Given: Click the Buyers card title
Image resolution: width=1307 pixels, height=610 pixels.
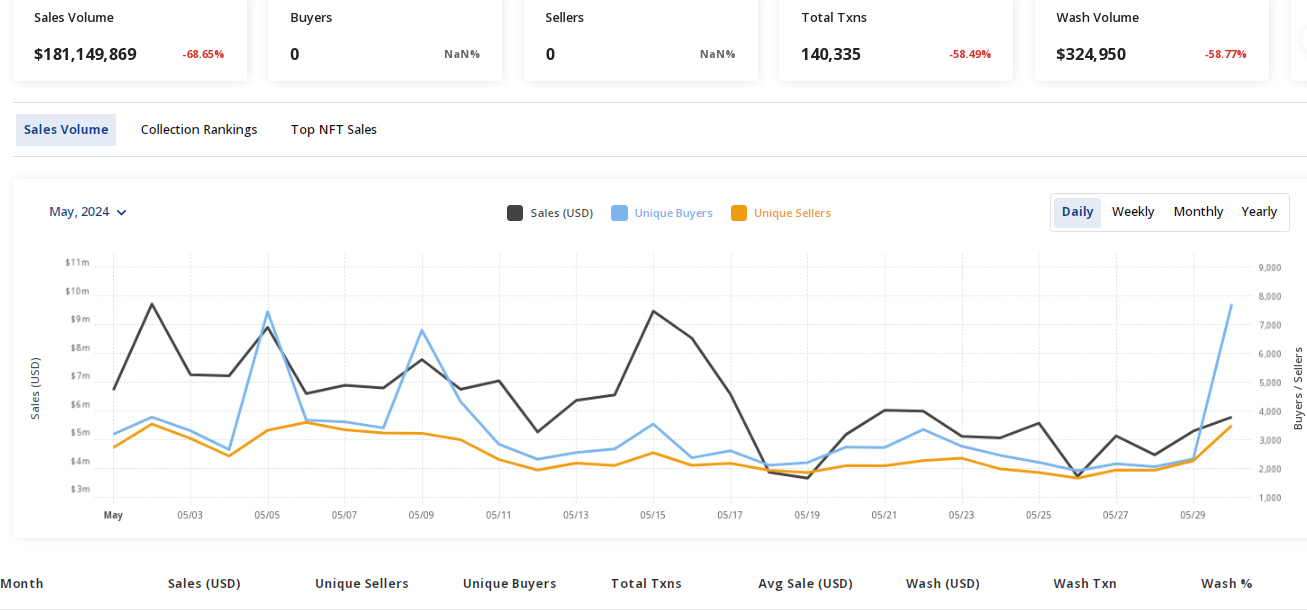Looking at the screenshot, I should click(311, 18).
